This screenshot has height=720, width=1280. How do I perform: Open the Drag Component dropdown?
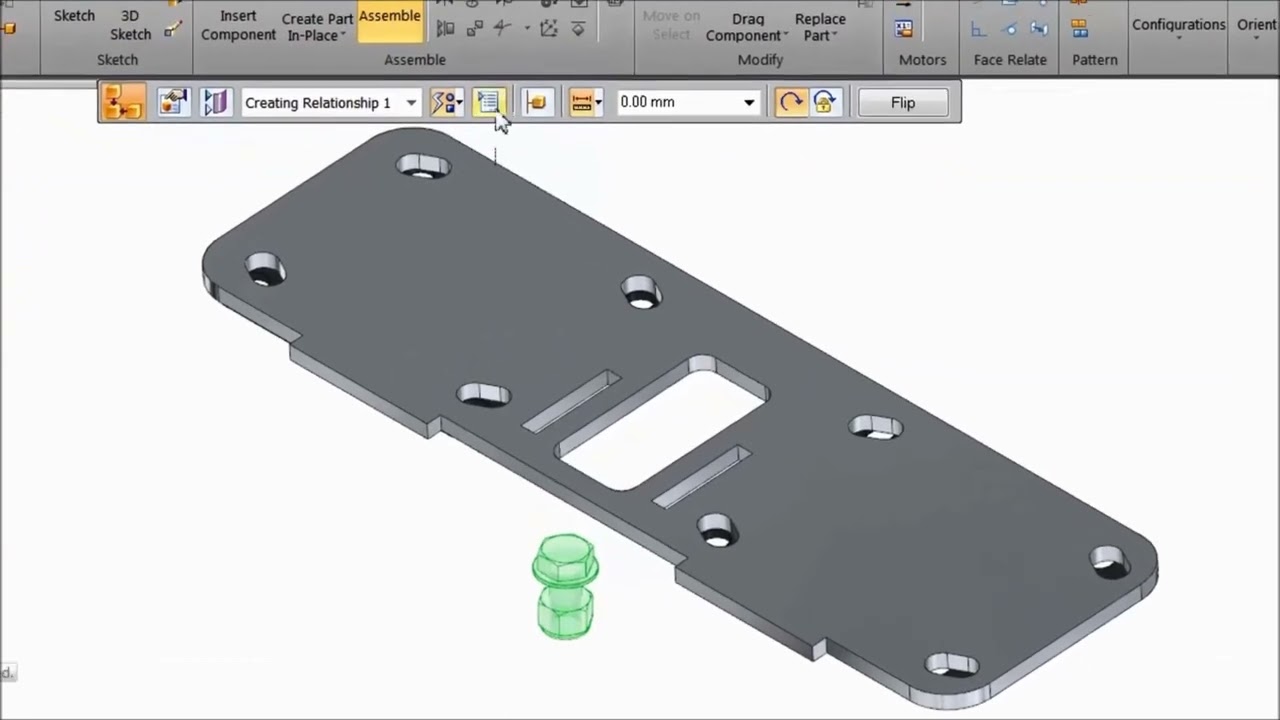[x=747, y=27]
